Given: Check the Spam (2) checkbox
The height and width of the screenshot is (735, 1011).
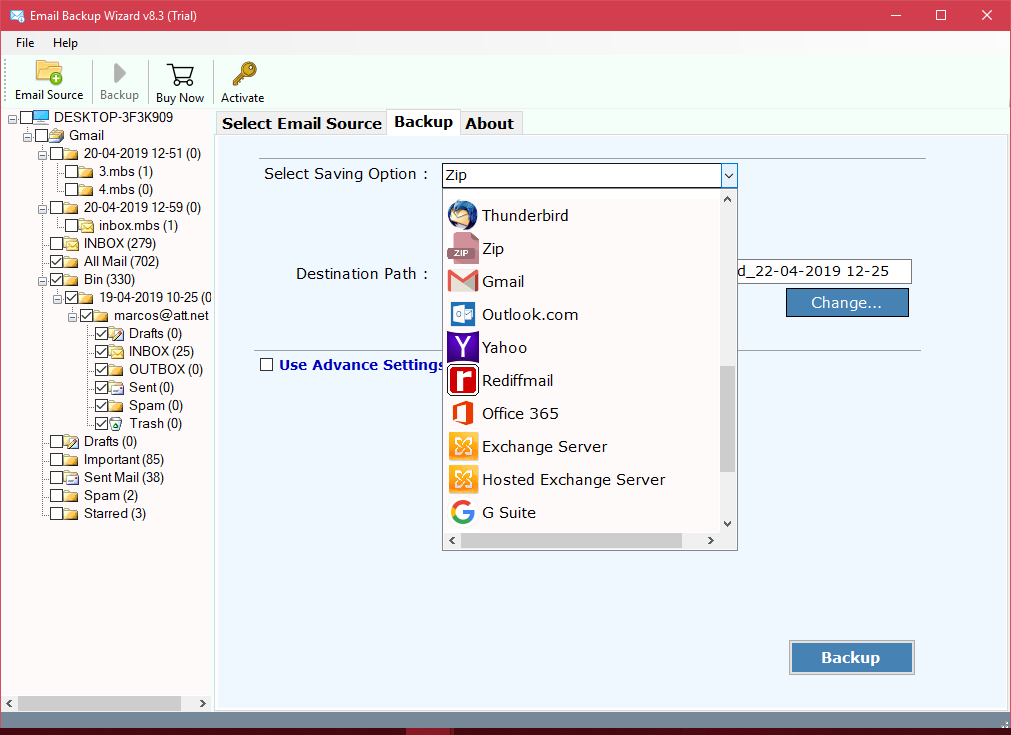Looking at the screenshot, I should [57, 496].
